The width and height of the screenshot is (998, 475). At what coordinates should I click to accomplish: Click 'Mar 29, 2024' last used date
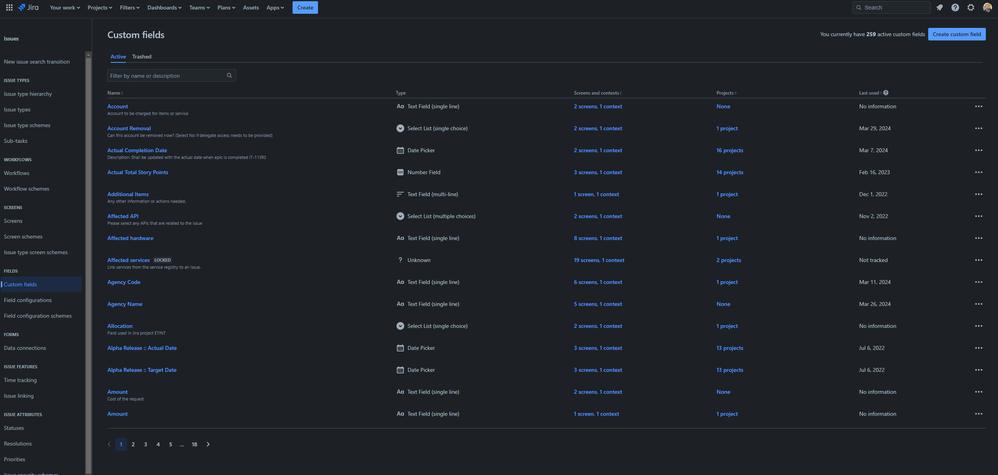[875, 129]
